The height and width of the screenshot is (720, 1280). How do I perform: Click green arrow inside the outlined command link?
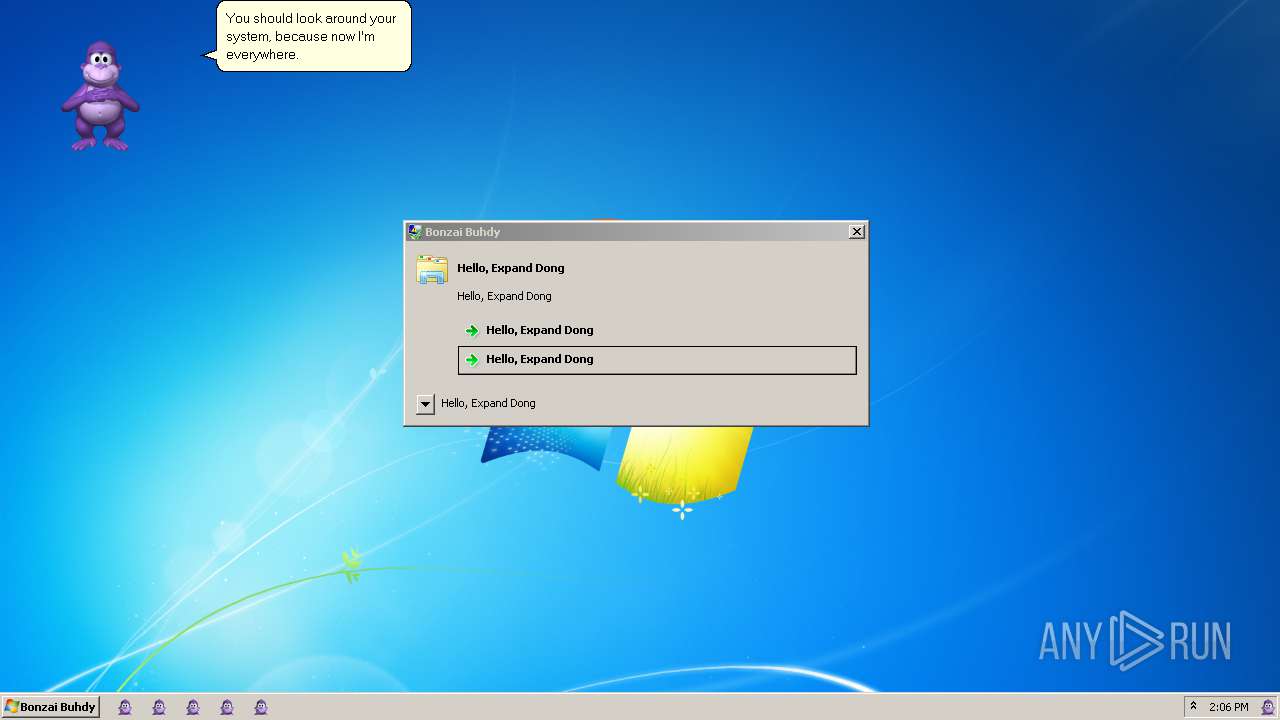pos(472,360)
